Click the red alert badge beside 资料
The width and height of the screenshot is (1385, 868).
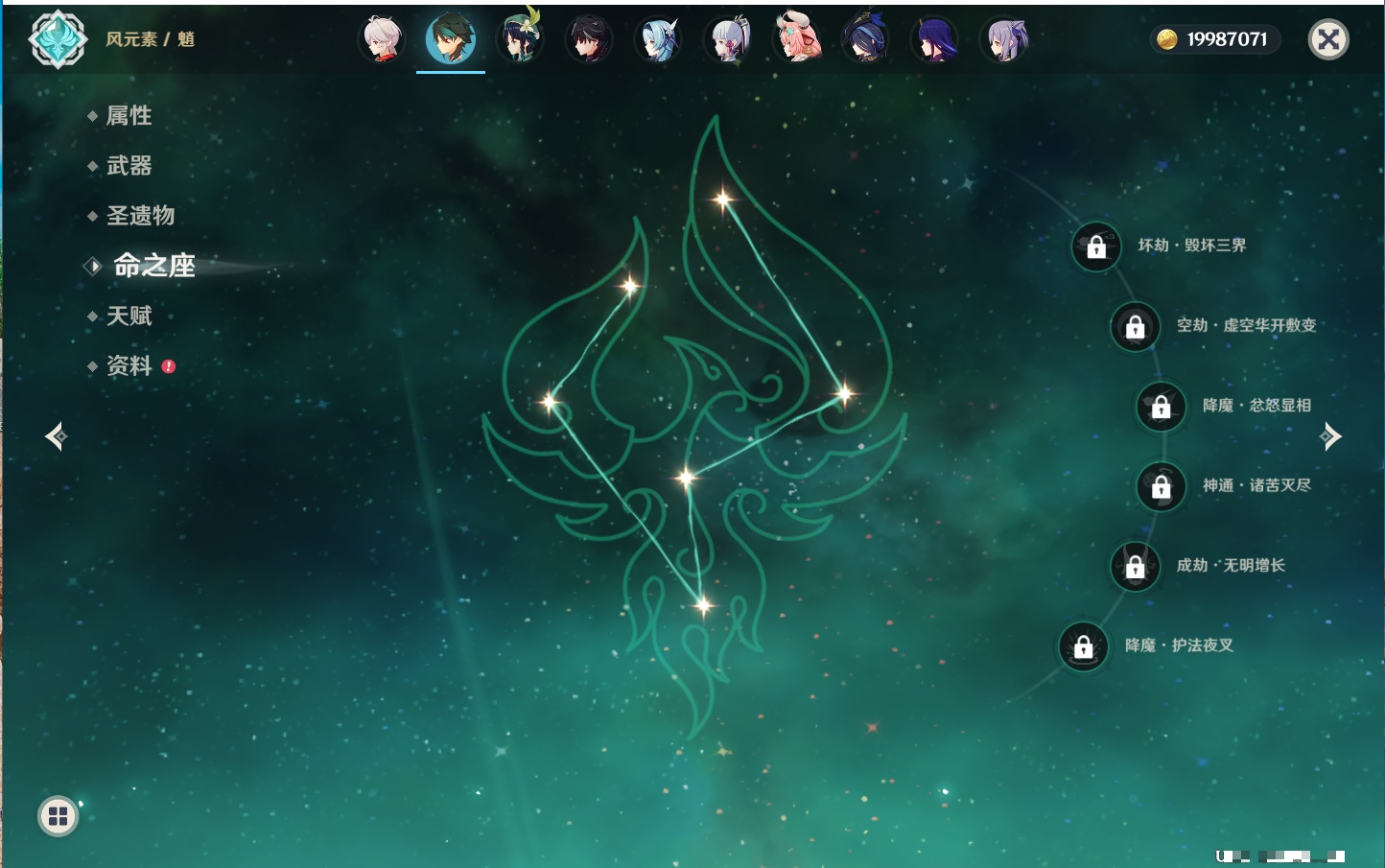click(x=169, y=366)
